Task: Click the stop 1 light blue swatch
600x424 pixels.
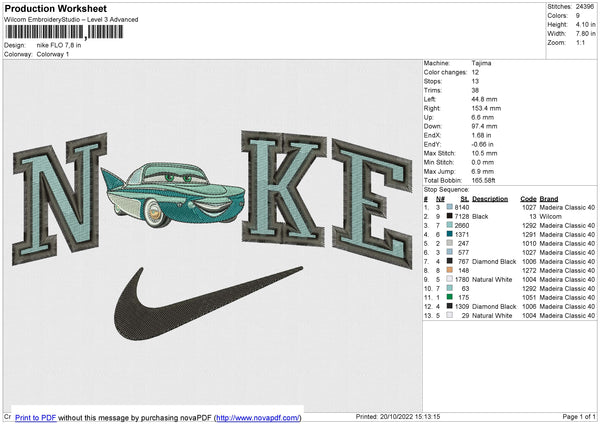Action: point(449,207)
